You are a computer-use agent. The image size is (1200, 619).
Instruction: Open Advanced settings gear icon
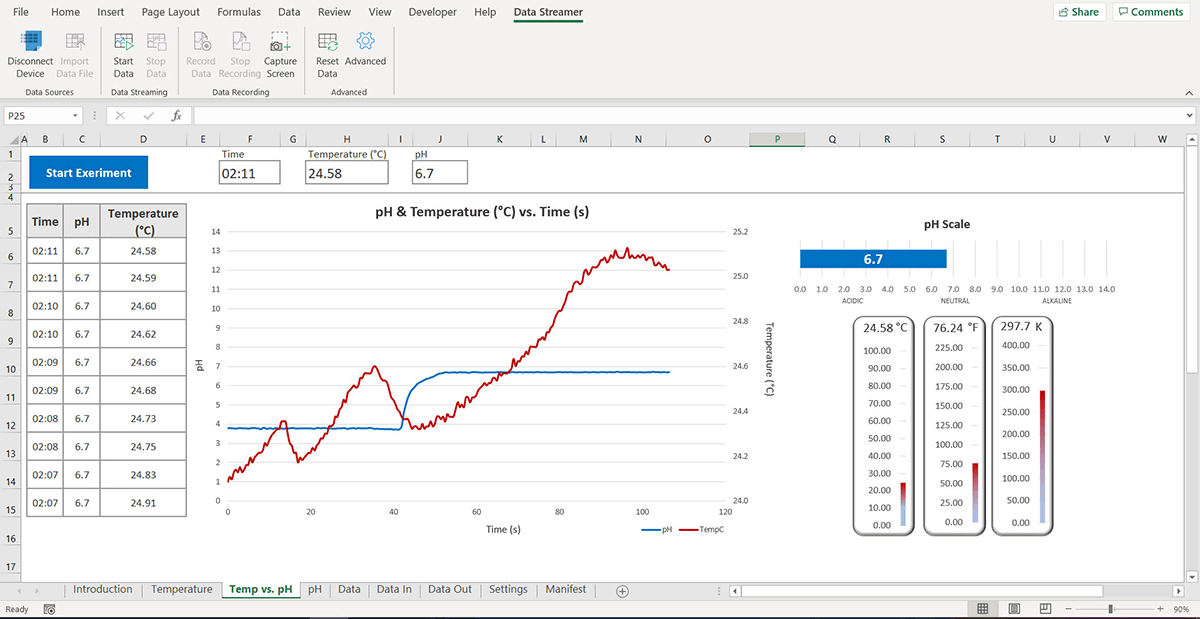tap(365, 42)
